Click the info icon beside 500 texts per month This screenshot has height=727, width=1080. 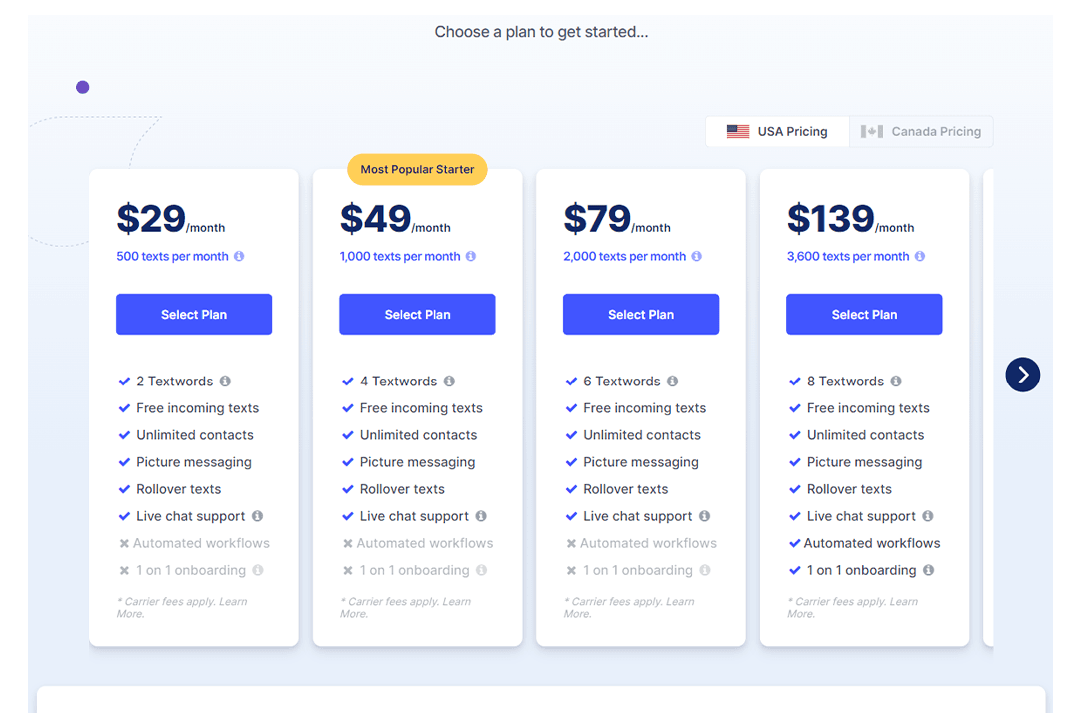pos(237,256)
